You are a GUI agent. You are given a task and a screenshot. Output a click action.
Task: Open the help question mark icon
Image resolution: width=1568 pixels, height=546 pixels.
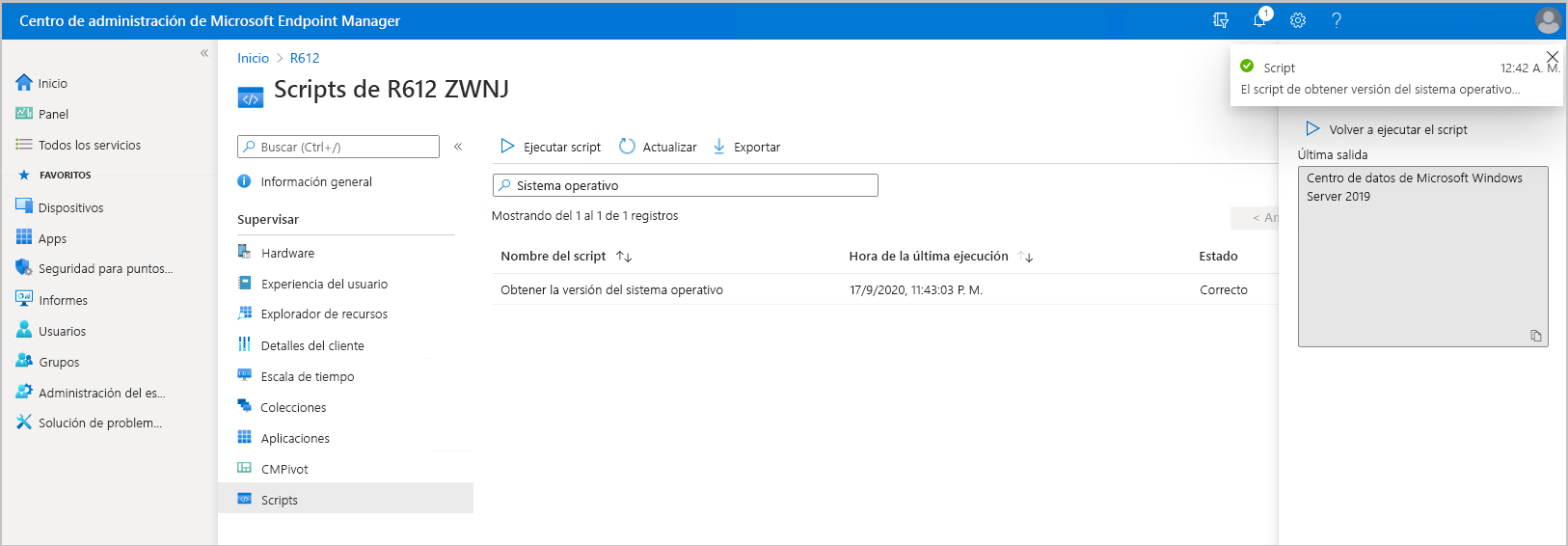tap(1337, 20)
